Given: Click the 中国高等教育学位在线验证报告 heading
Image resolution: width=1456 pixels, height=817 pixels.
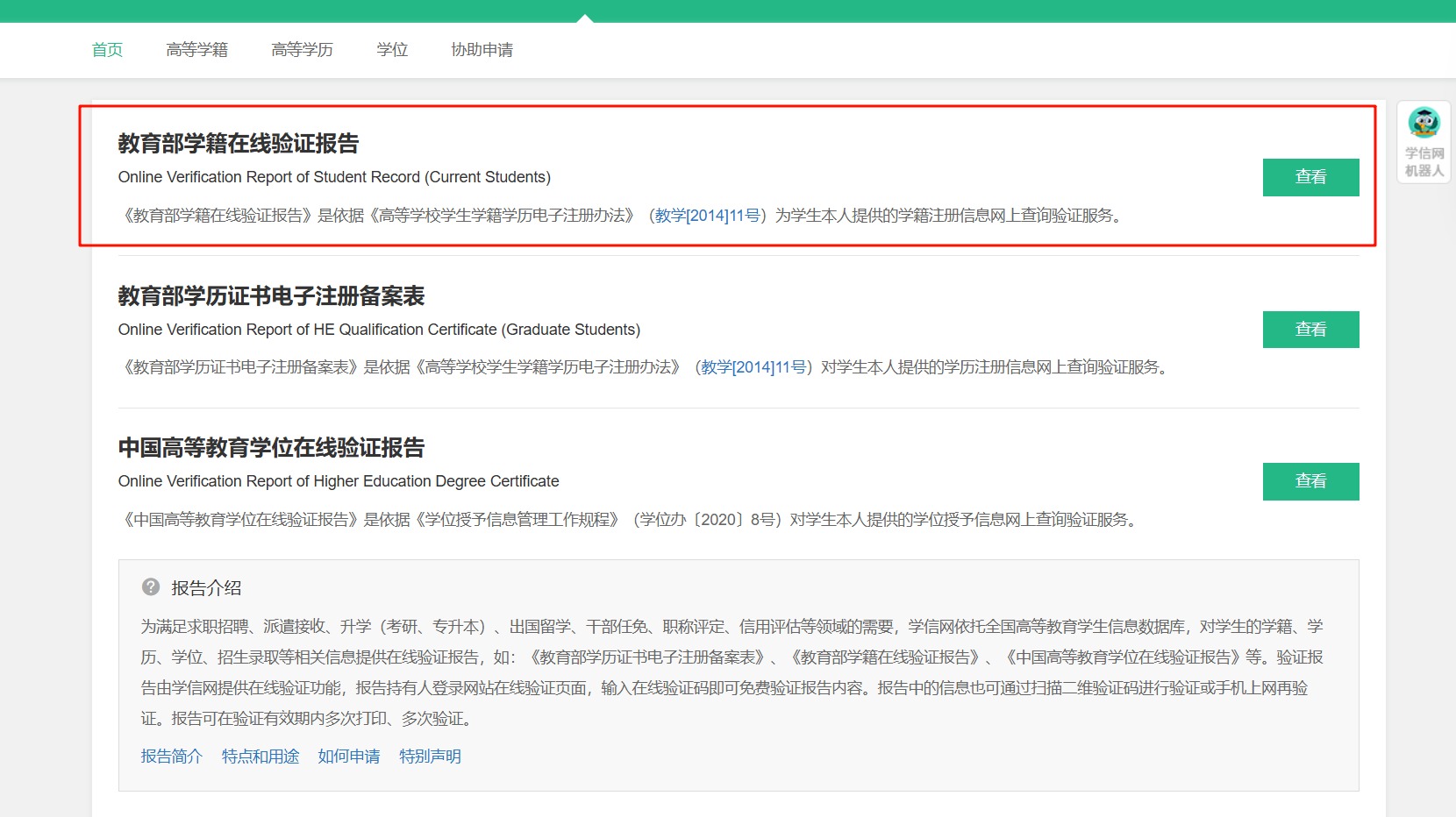Looking at the screenshot, I should click(x=271, y=448).
